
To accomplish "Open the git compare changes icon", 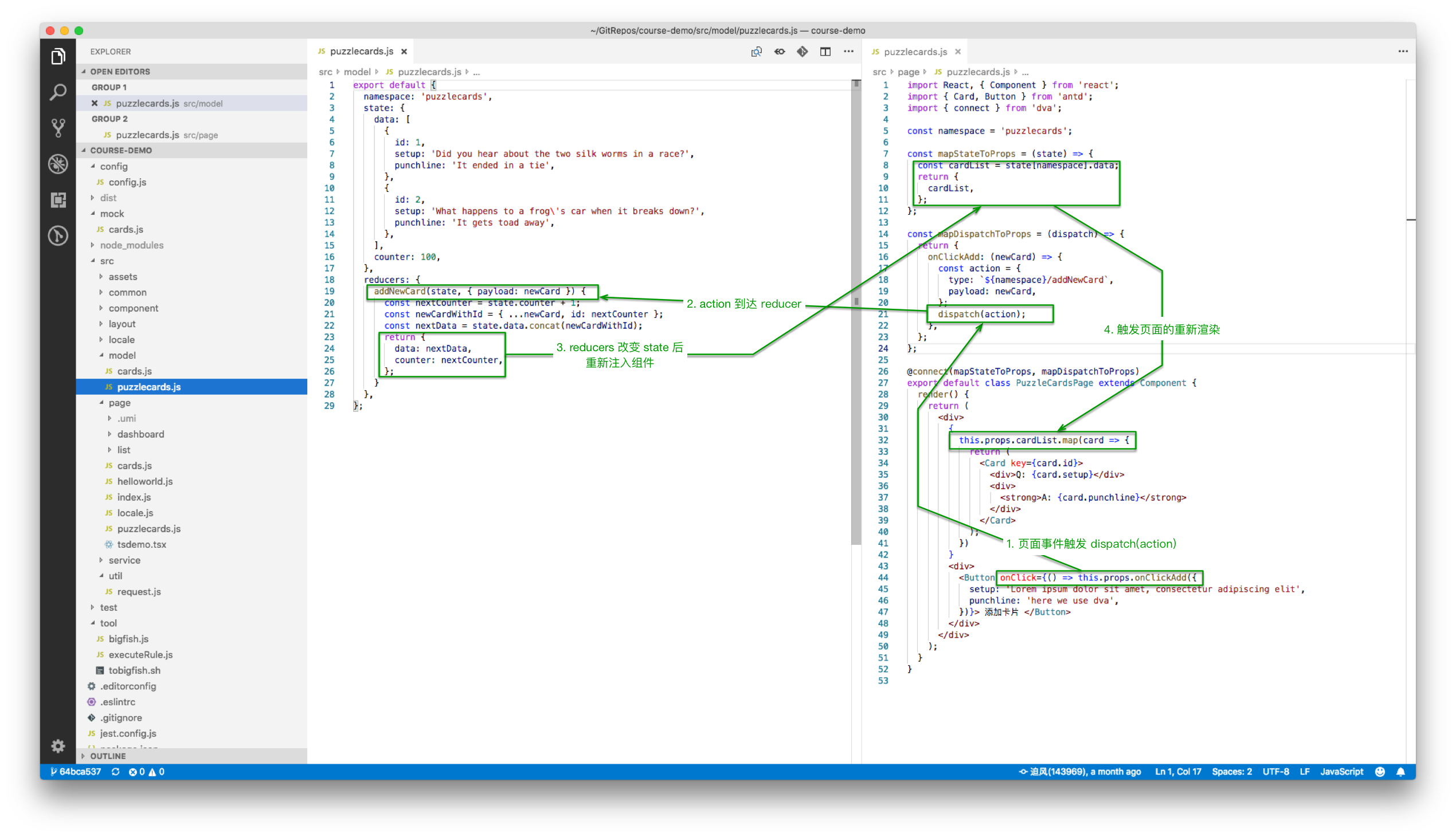I will point(802,51).
